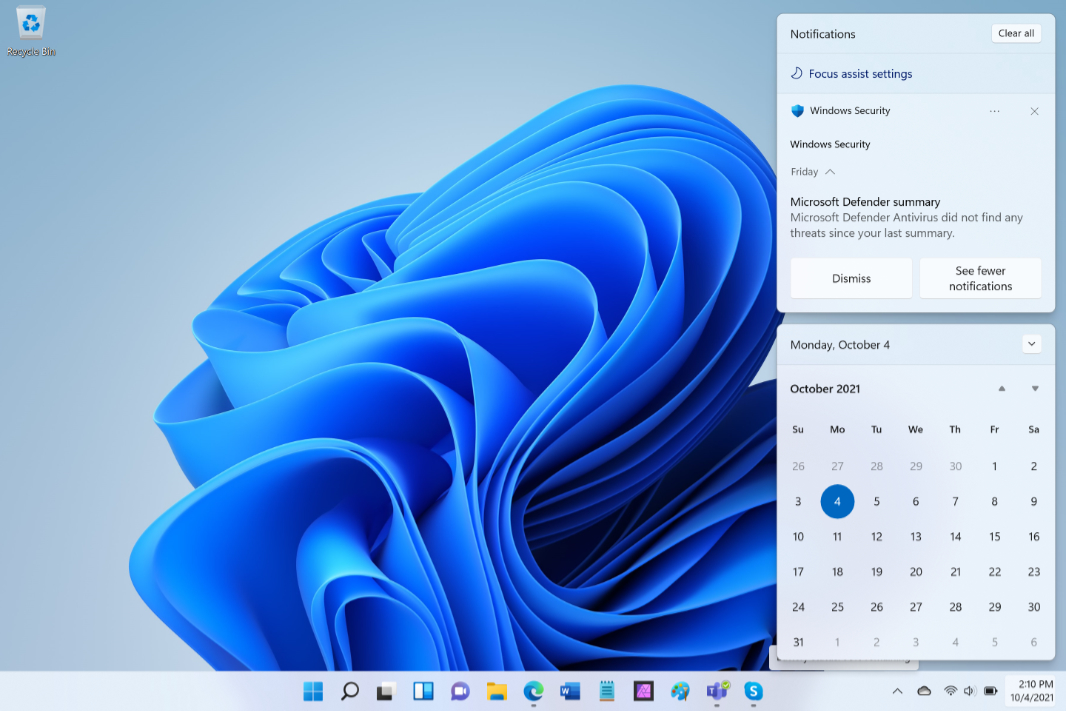
Task: Open Microsoft Teams
Action: [718, 691]
